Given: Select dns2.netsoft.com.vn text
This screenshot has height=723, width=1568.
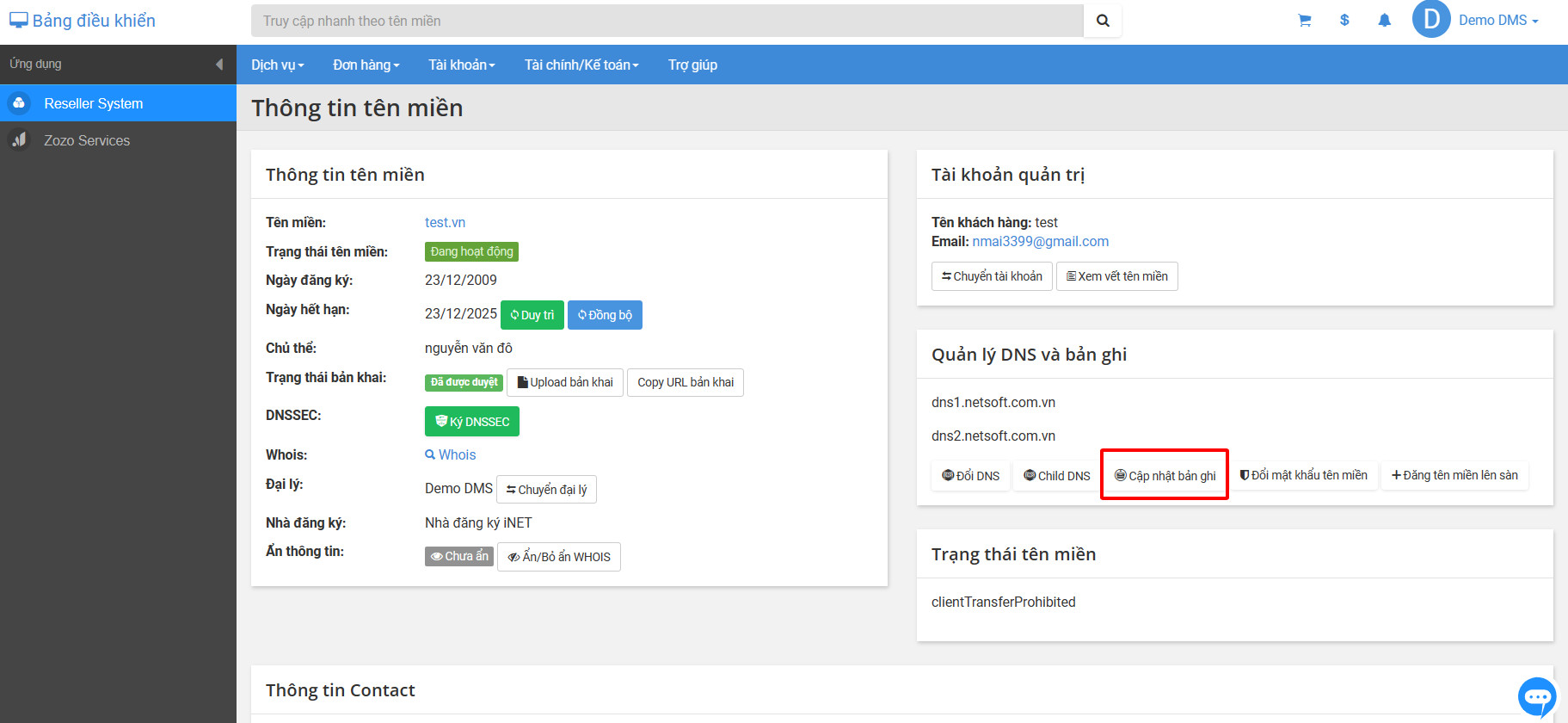Looking at the screenshot, I should 993,436.
